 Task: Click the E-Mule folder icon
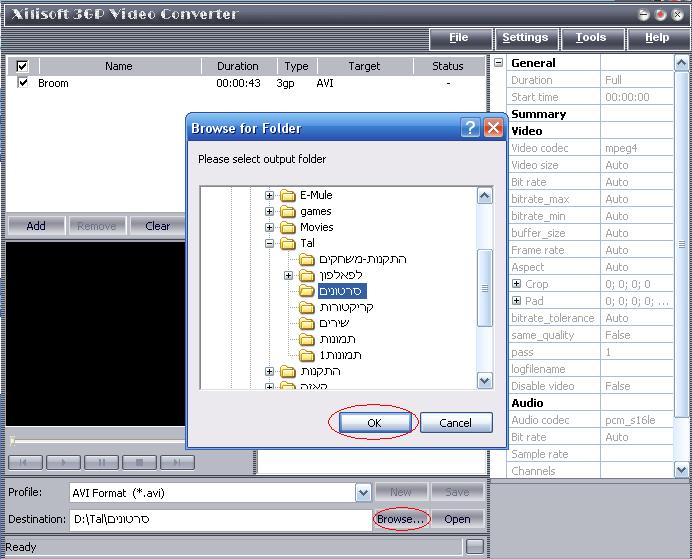pyautogui.click(x=288, y=195)
